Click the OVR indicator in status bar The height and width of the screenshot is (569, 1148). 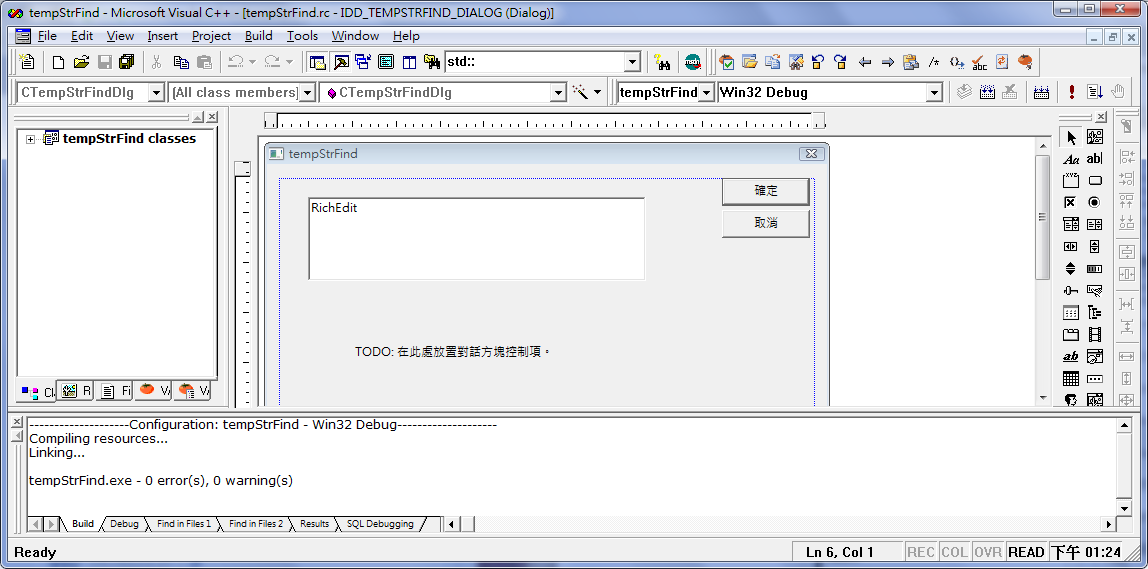click(x=988, y=552)
